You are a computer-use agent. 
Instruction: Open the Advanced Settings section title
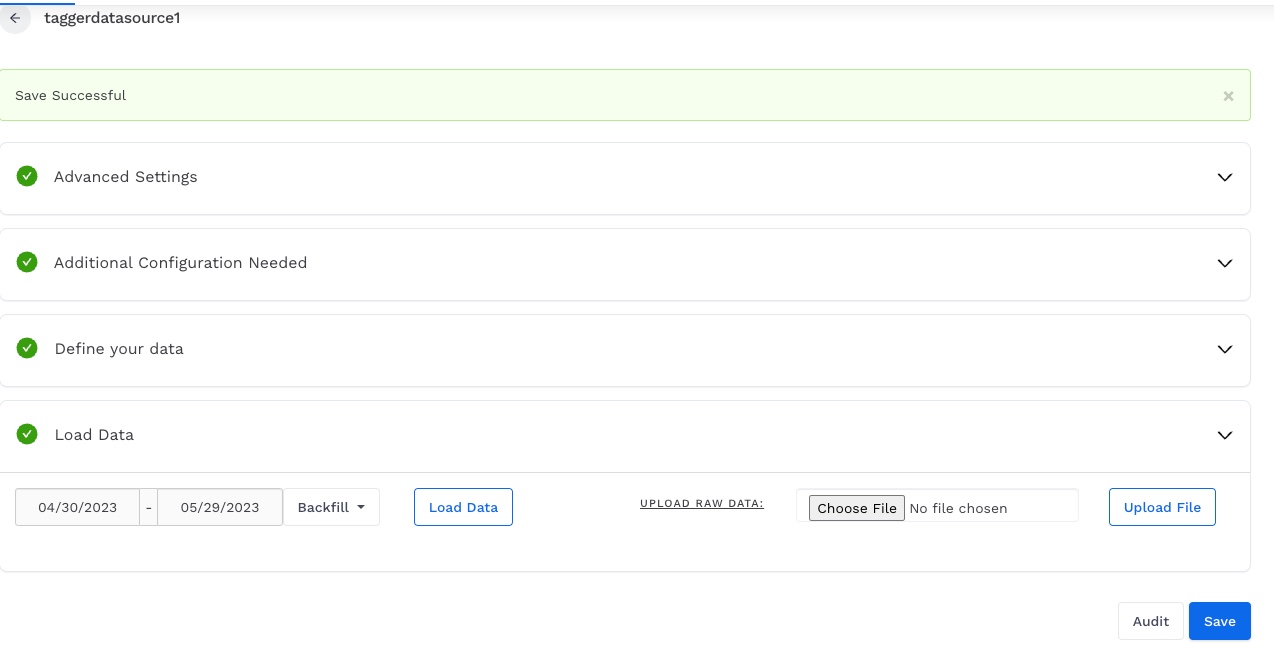[x=126, y=177]
